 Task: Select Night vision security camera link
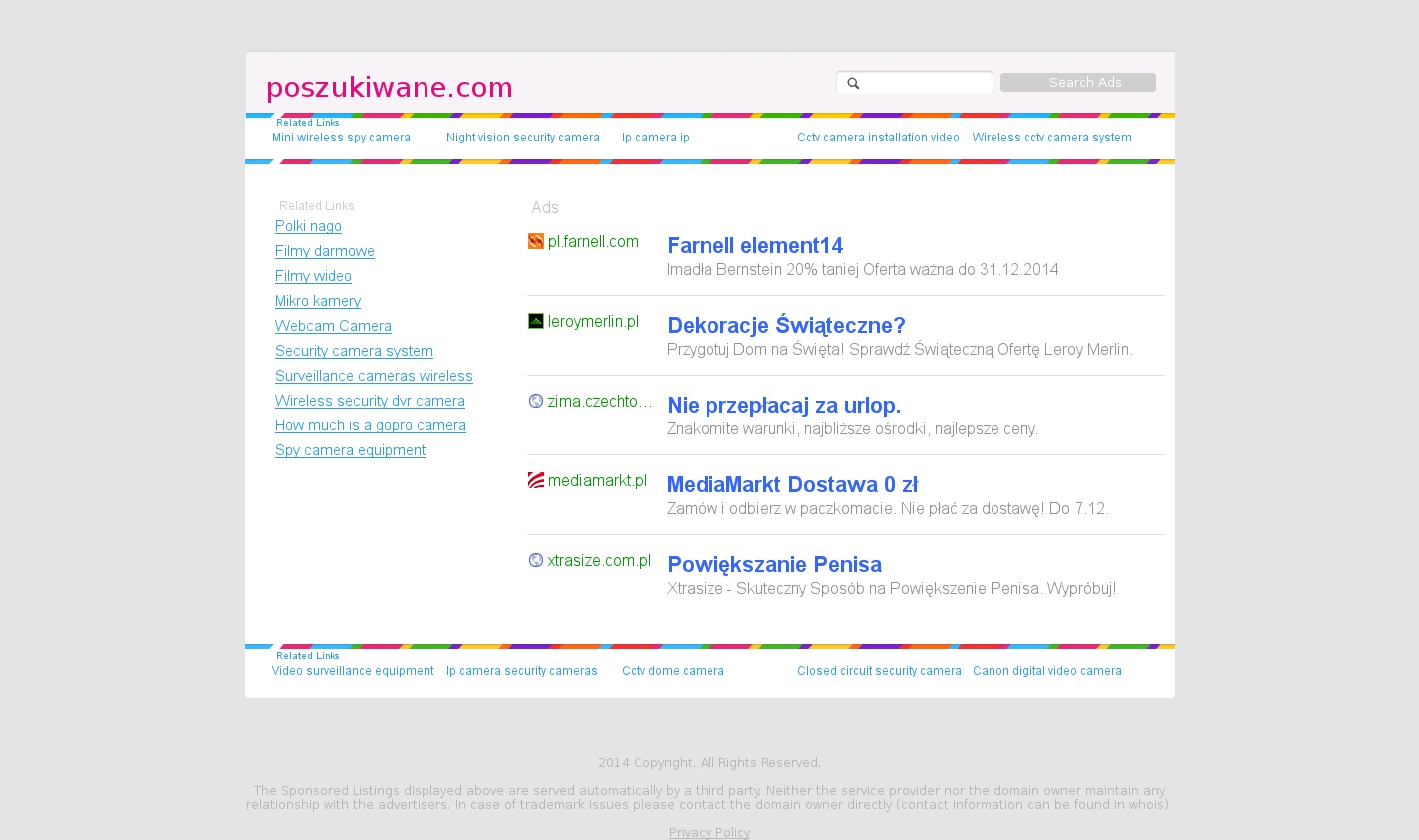click(523, 138)
